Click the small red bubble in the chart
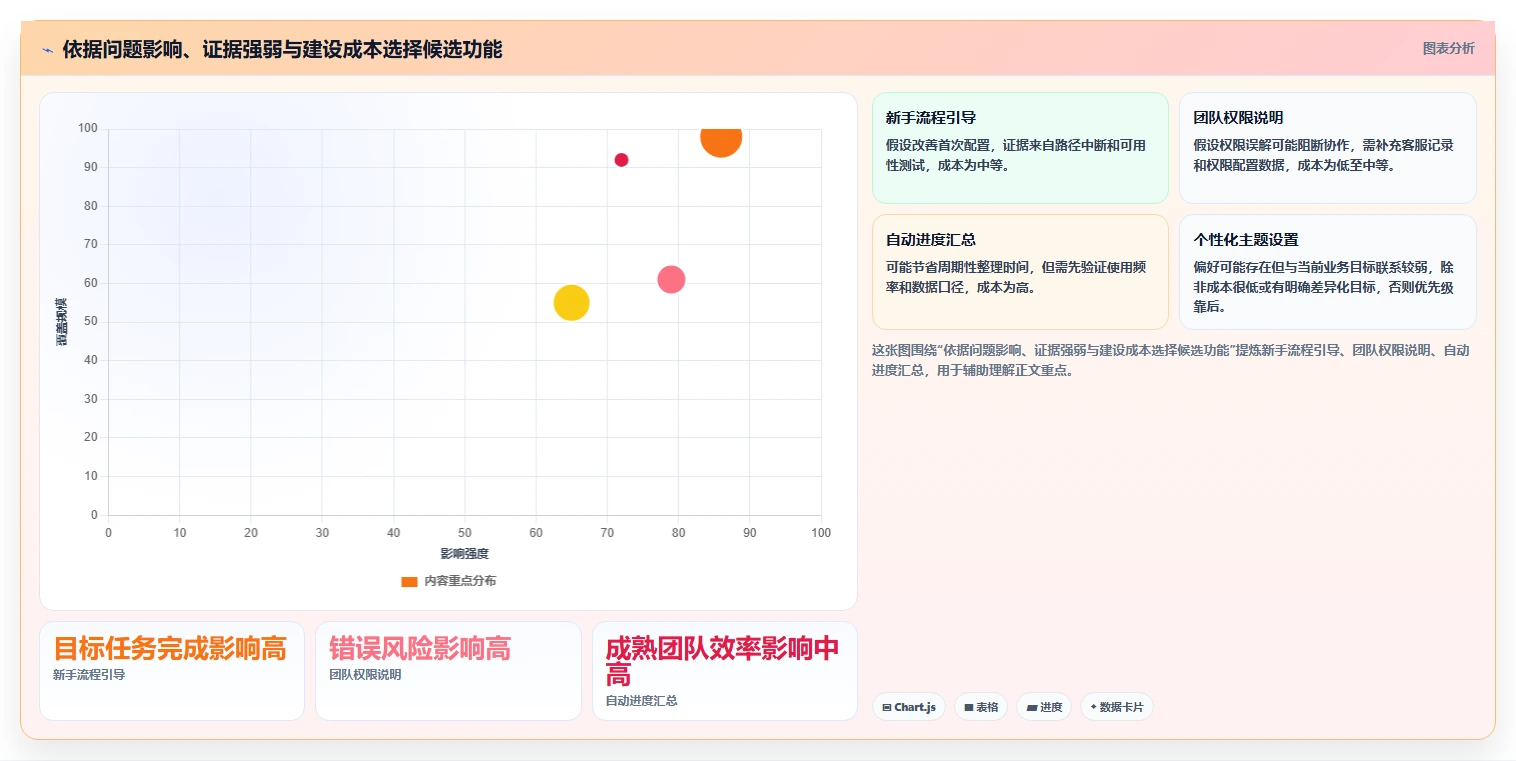1516x761 pixels. (x=621, y=160)
